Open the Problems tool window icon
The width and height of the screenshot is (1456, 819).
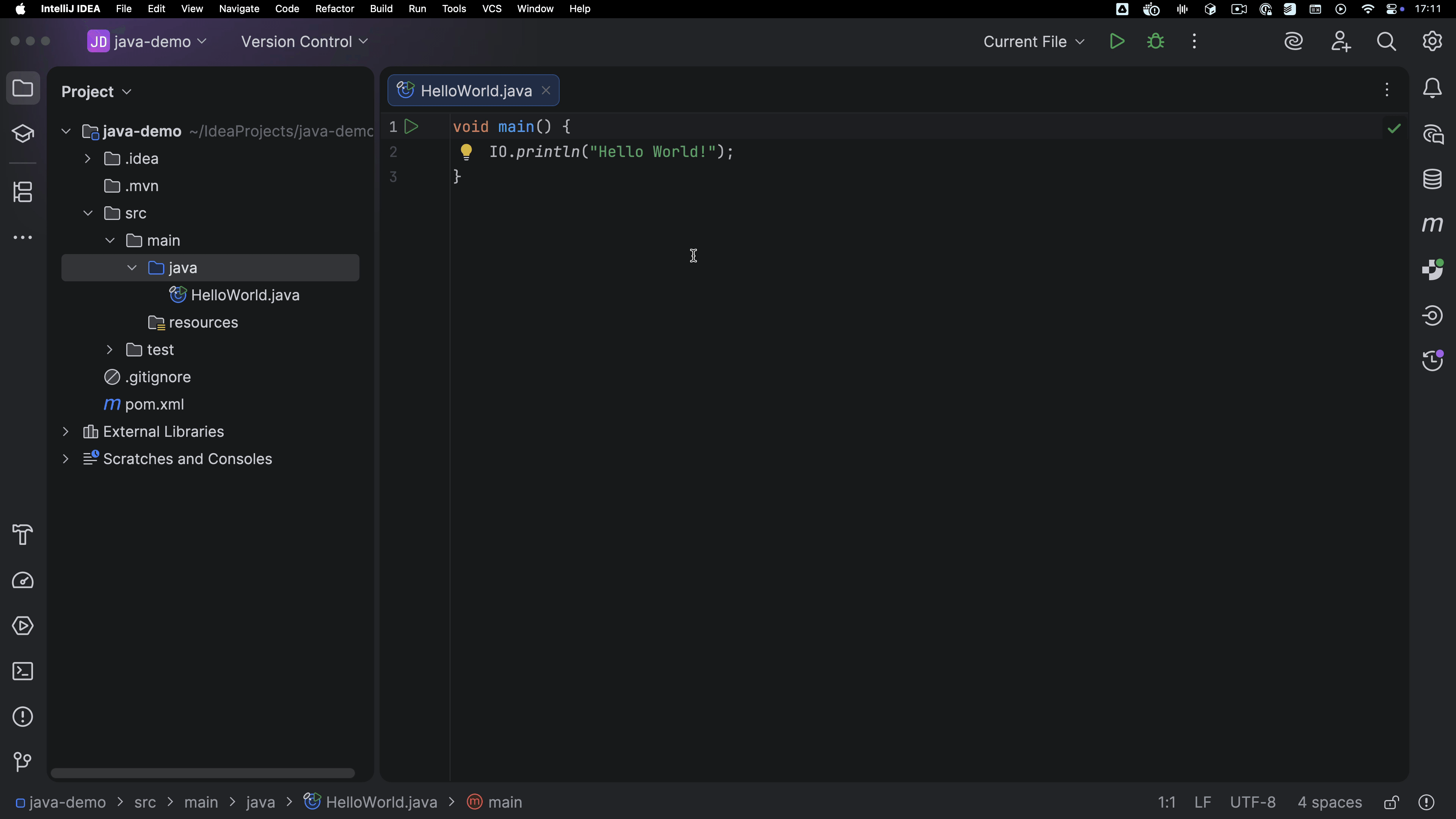23,717
